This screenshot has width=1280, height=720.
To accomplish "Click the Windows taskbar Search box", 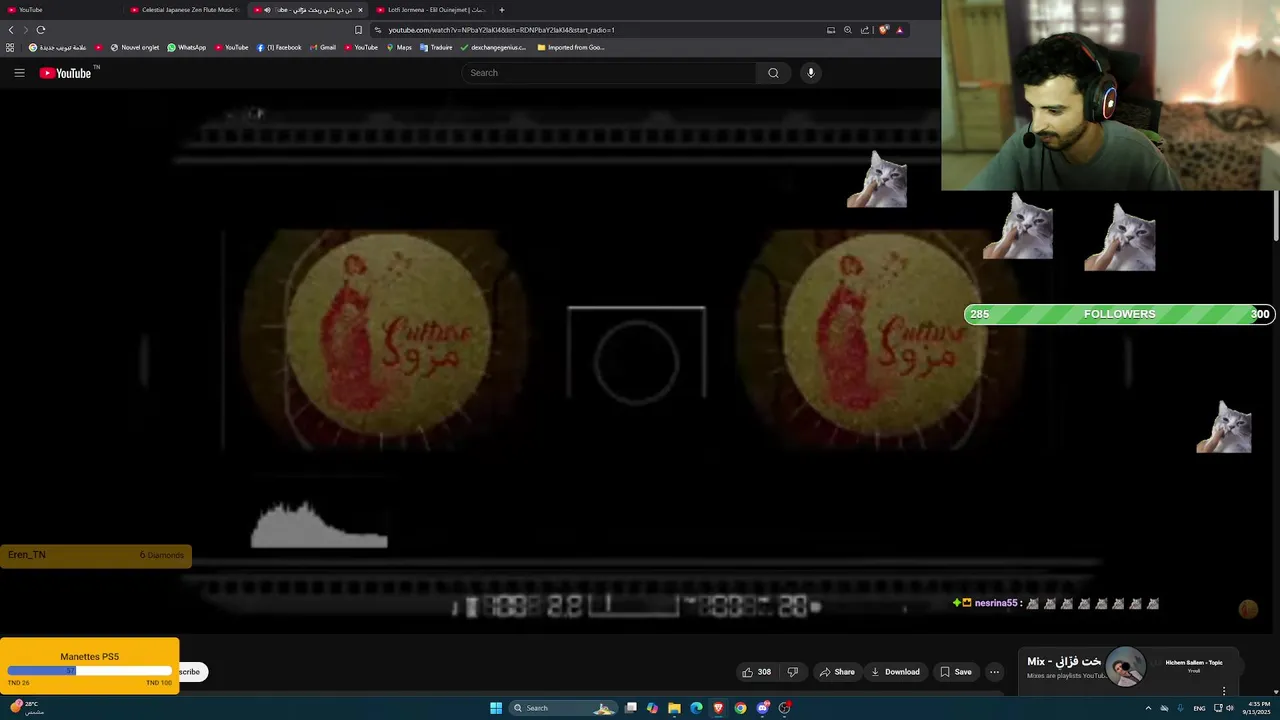I will [x=562, y=708].
